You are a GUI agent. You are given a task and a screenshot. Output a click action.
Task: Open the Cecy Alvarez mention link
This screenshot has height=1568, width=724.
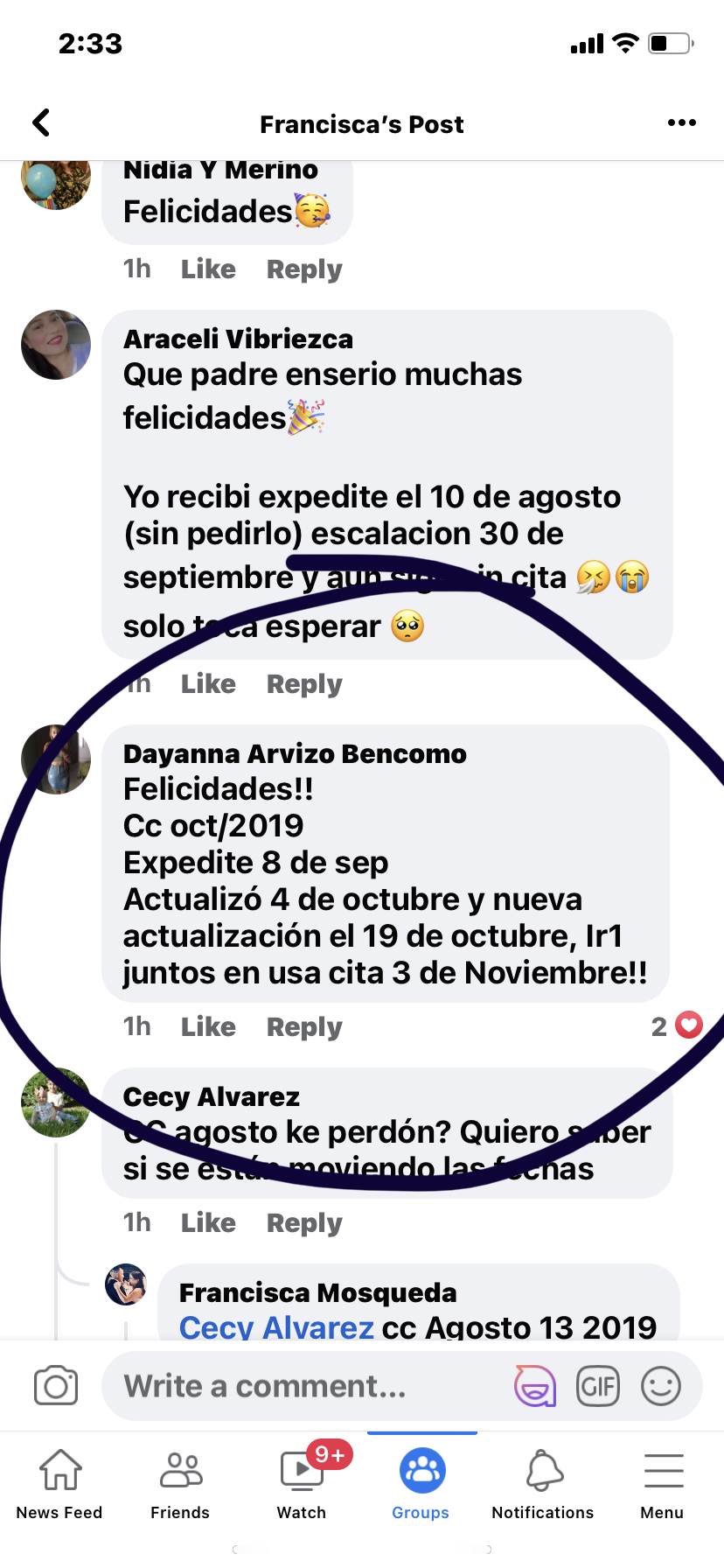tap(276, 1327)
